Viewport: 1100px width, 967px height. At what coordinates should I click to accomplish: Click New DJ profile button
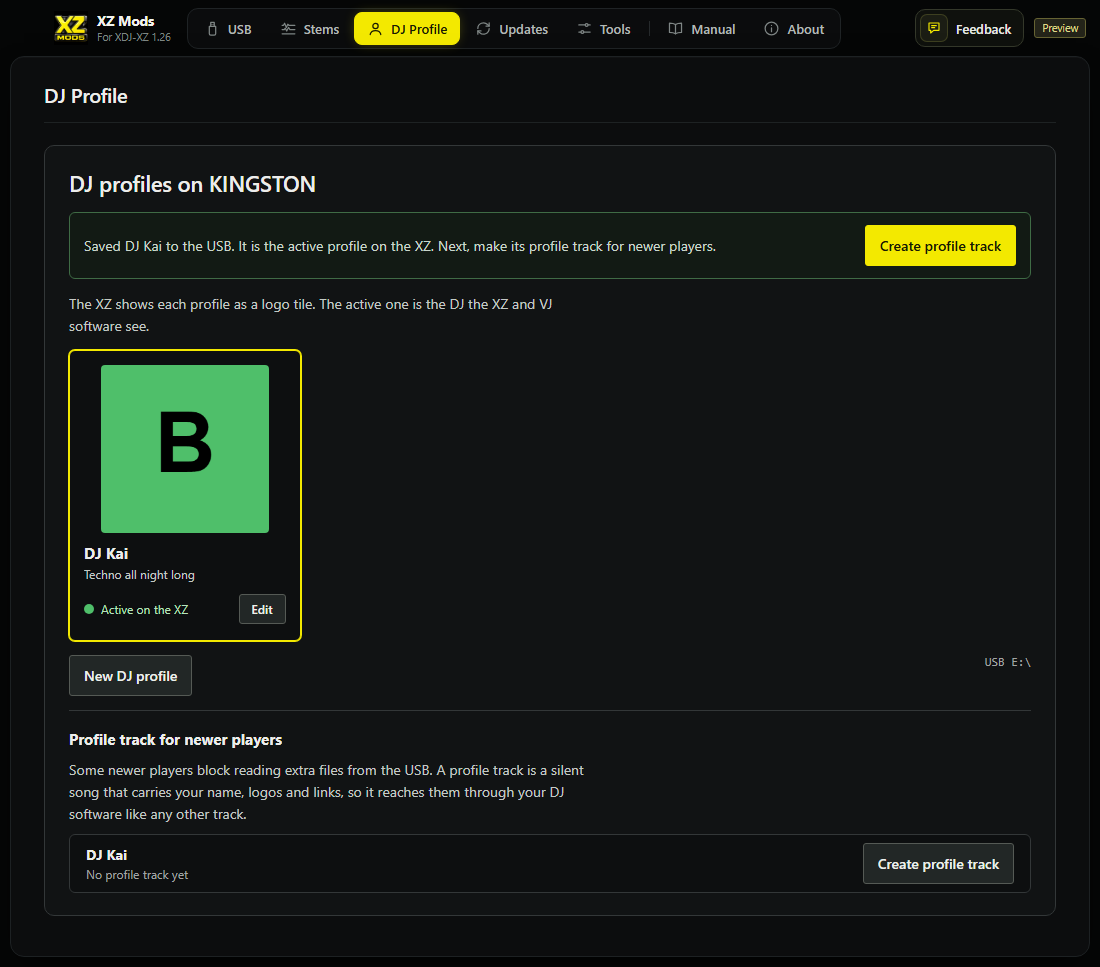[130, 676]
